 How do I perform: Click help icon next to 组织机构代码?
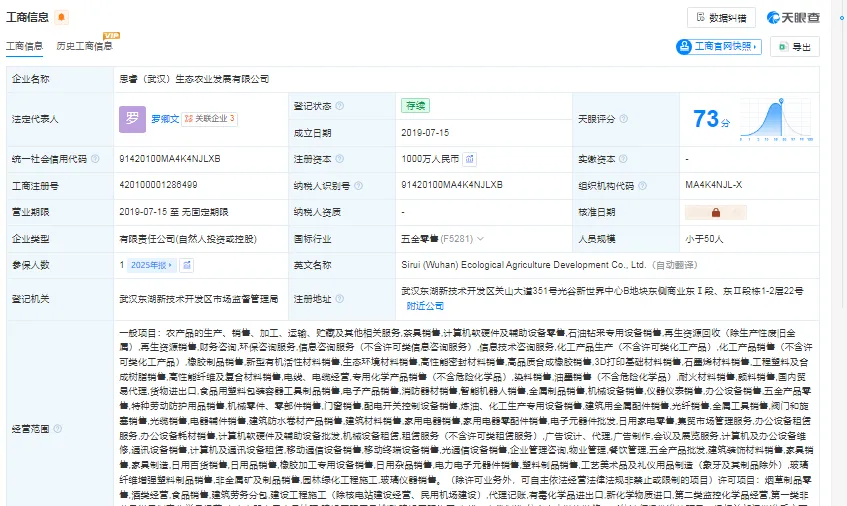[x=642, y=186]
